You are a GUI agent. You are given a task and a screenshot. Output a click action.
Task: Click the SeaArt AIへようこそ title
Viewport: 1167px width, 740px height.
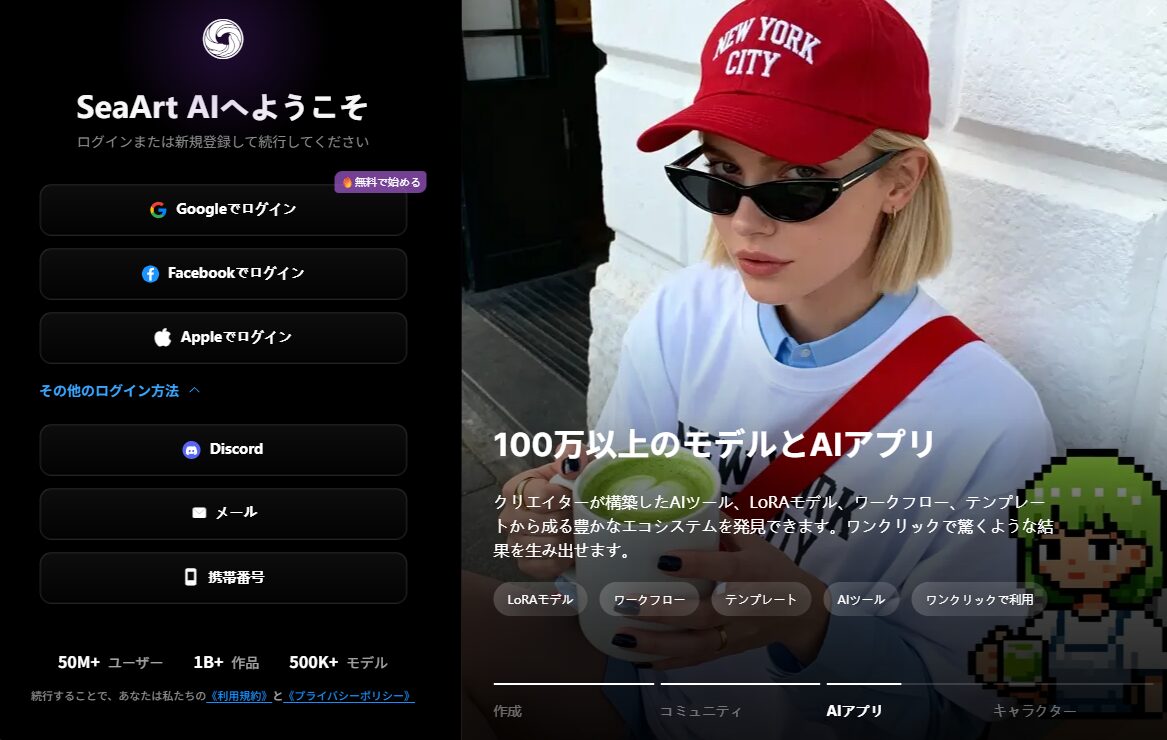[x=223, y=107]
